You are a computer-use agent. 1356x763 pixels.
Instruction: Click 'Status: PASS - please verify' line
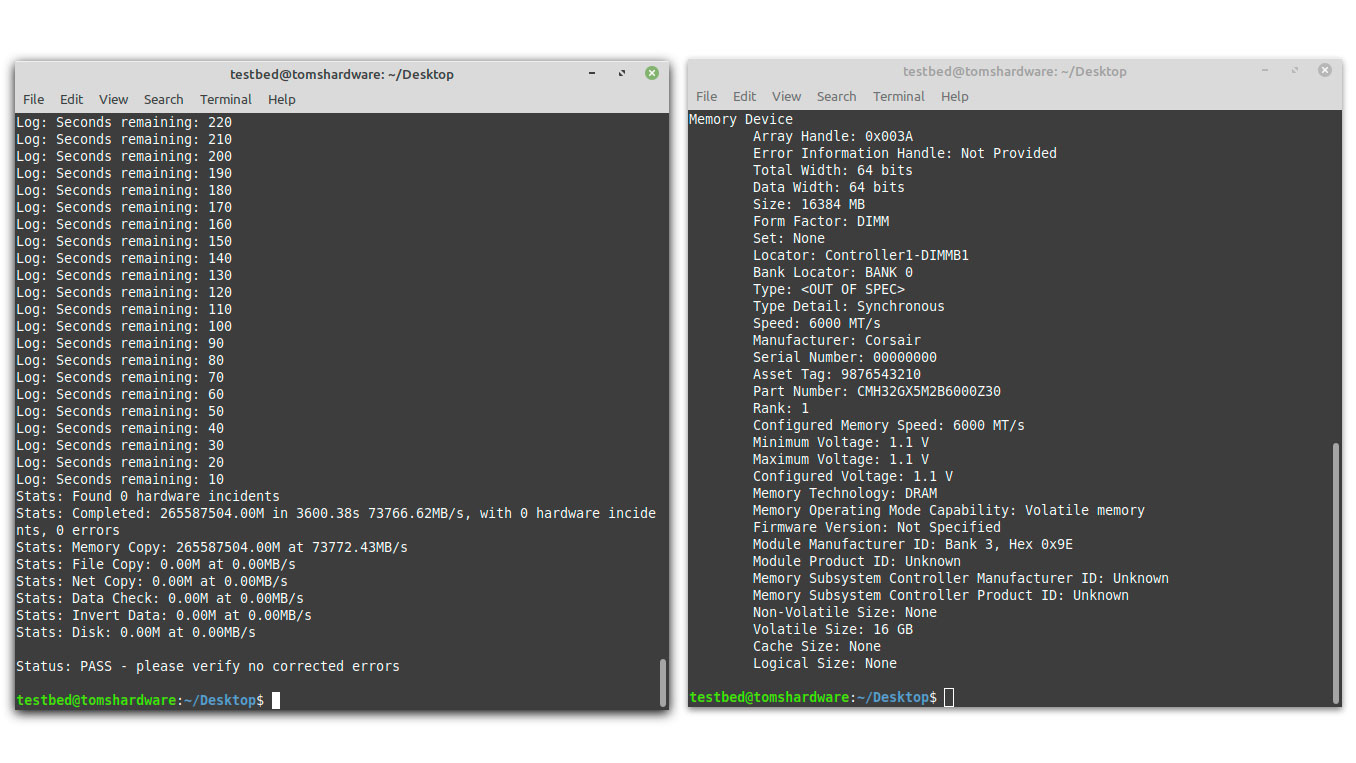pyautogui.click(x=208, y=666)
